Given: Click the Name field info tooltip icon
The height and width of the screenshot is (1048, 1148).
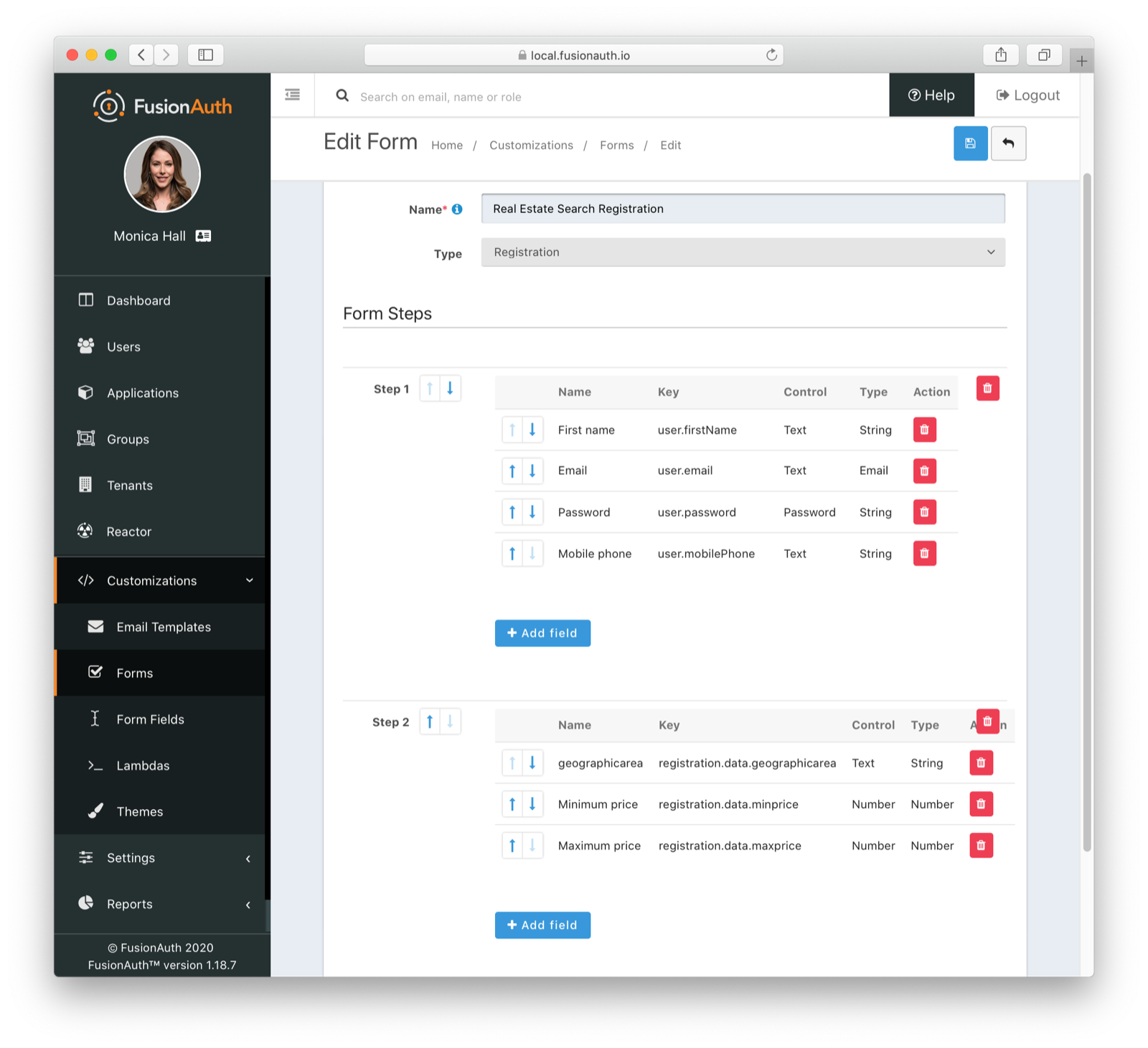Looking at the screenshot, I should click(x=458, y=209).
